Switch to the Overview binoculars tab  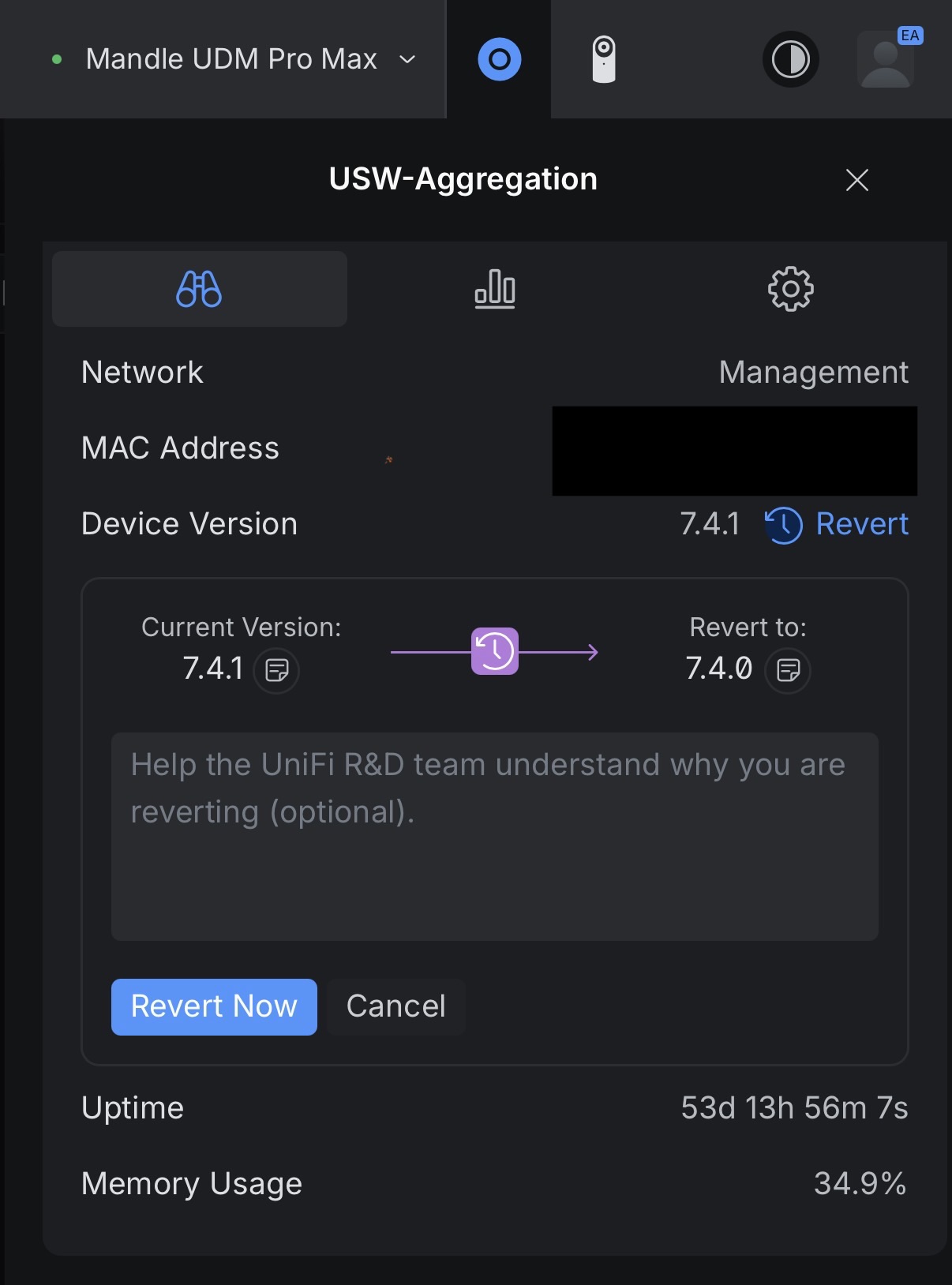pos(200,289)
